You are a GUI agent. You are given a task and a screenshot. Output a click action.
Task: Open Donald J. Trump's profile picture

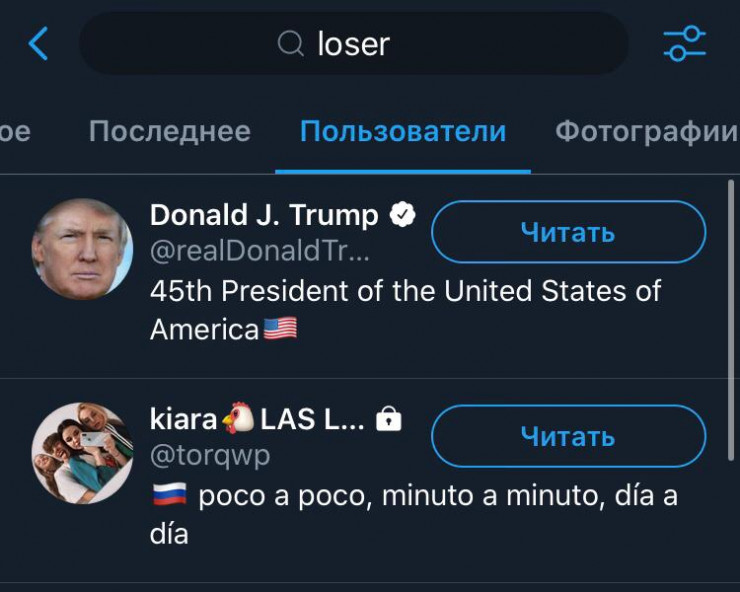tap(82, 249)
